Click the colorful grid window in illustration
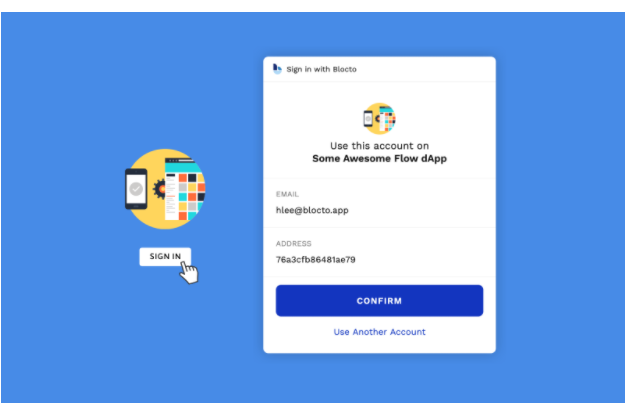Viewport: 632px width, 407px height. coord(185,189)
